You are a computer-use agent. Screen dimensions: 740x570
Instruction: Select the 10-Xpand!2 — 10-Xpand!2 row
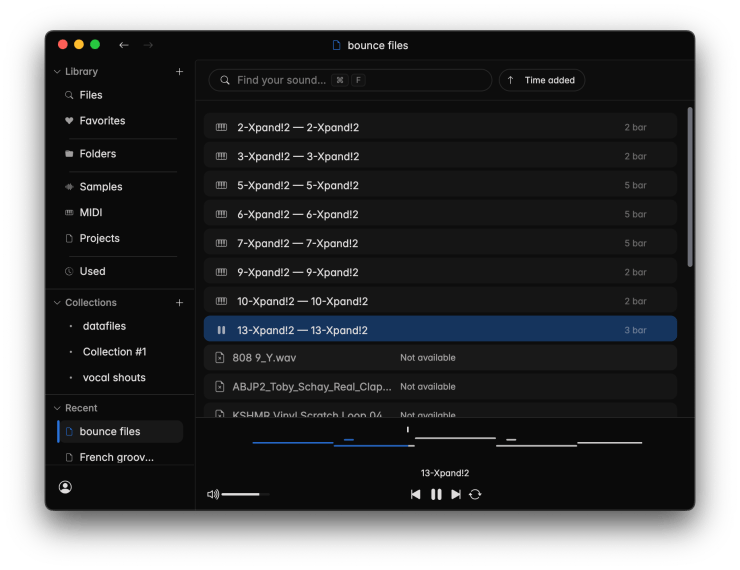[440, 301]
